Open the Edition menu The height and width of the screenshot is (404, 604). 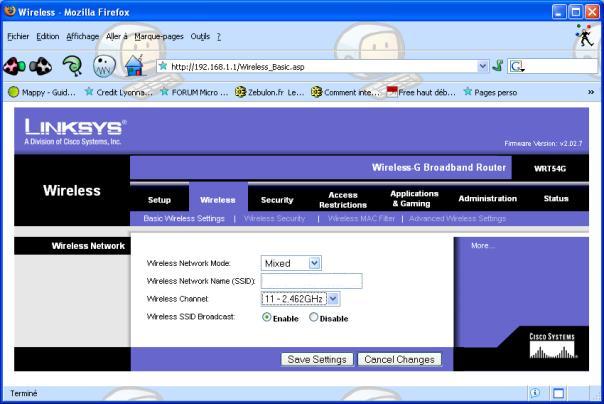48,36
